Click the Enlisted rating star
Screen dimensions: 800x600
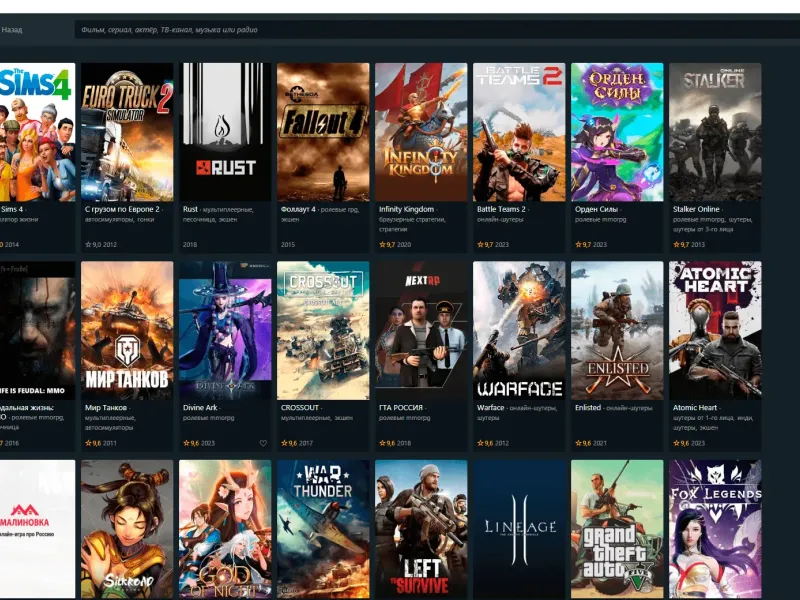(578, 443)
